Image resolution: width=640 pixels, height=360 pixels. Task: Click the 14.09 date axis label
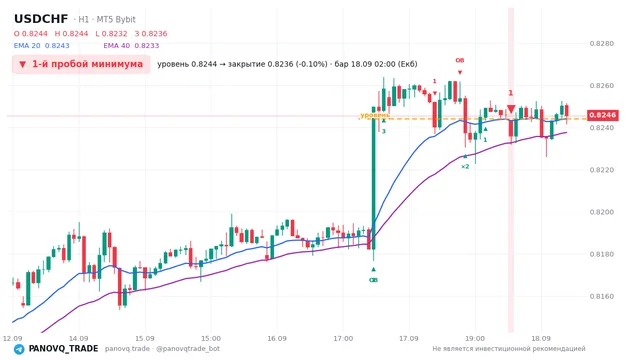tap(78, 339)
